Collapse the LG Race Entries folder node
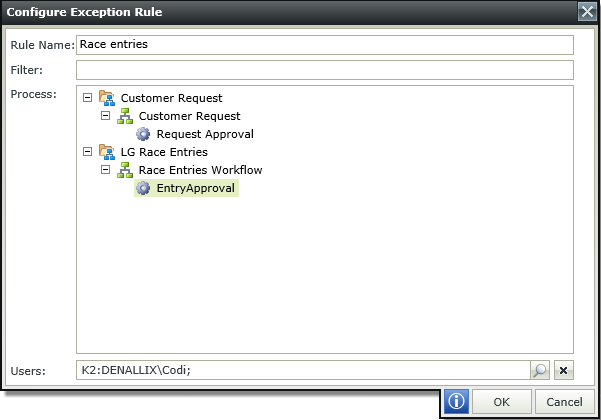 87,152
